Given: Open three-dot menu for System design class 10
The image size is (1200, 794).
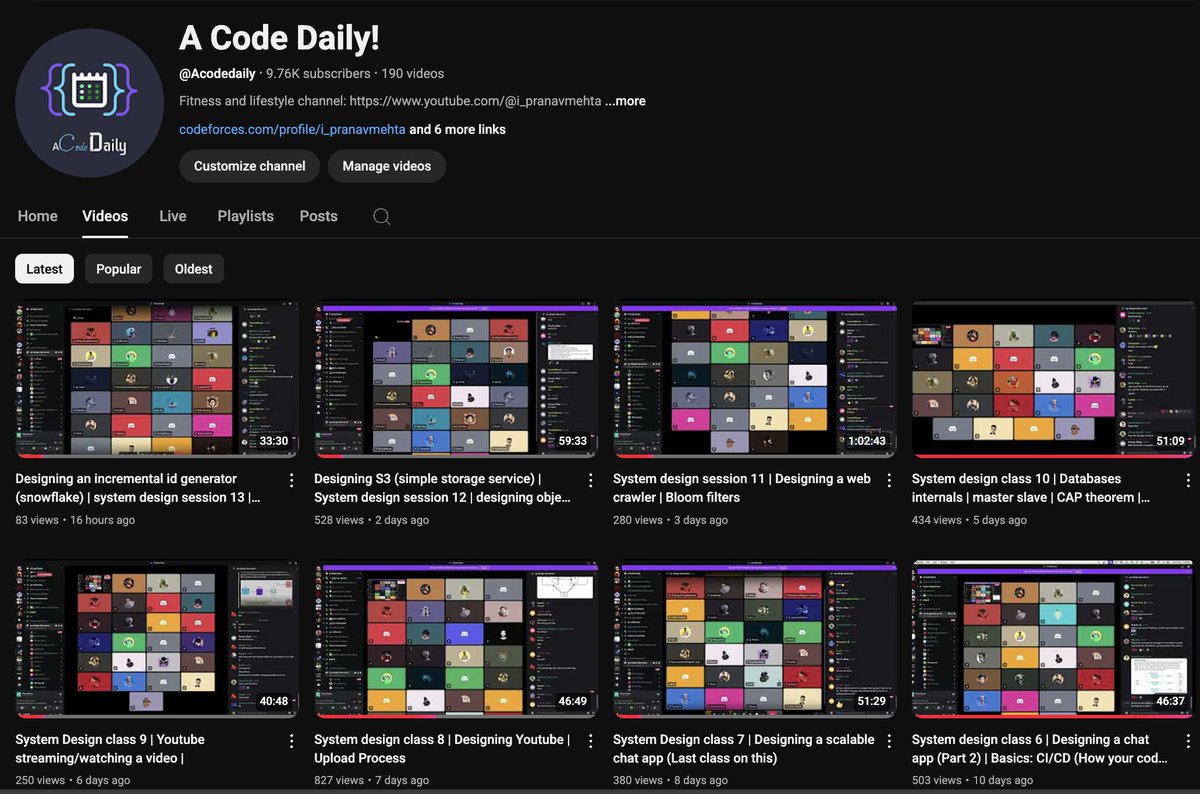Looking at the screenshot, I should [x=1188, y=480].
